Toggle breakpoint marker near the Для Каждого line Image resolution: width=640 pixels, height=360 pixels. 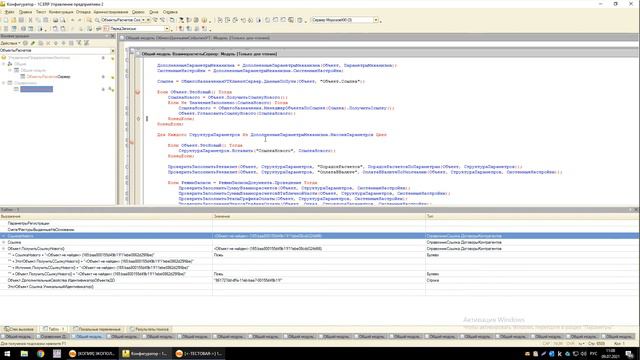pyautogui.click(x=131, y=142)
